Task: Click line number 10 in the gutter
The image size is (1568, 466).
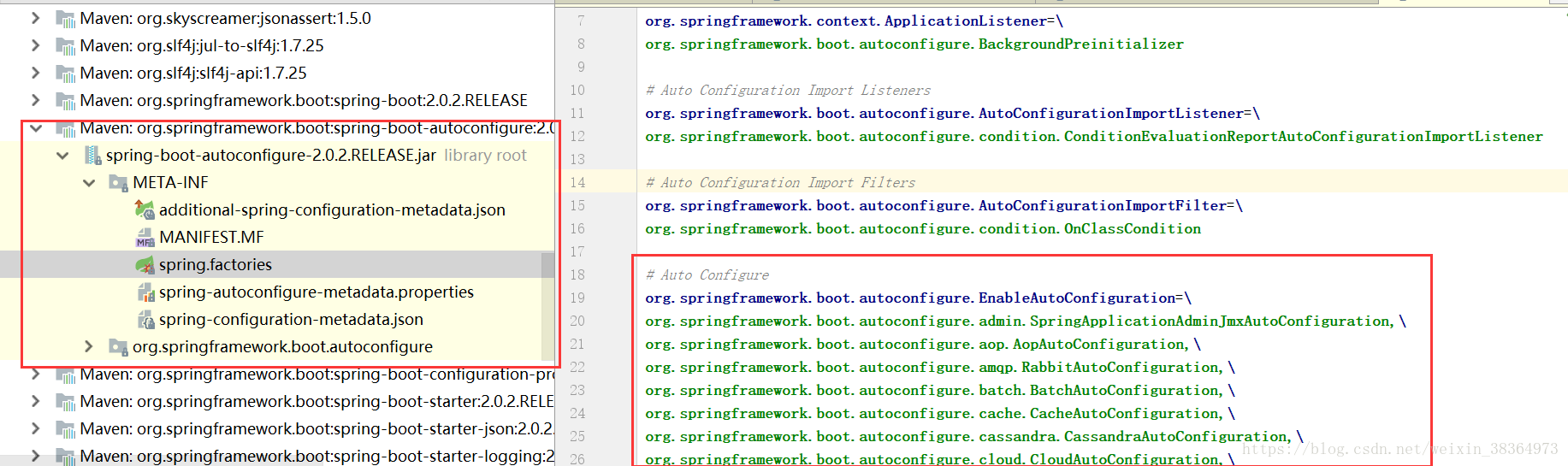Action: click(577, 90)
